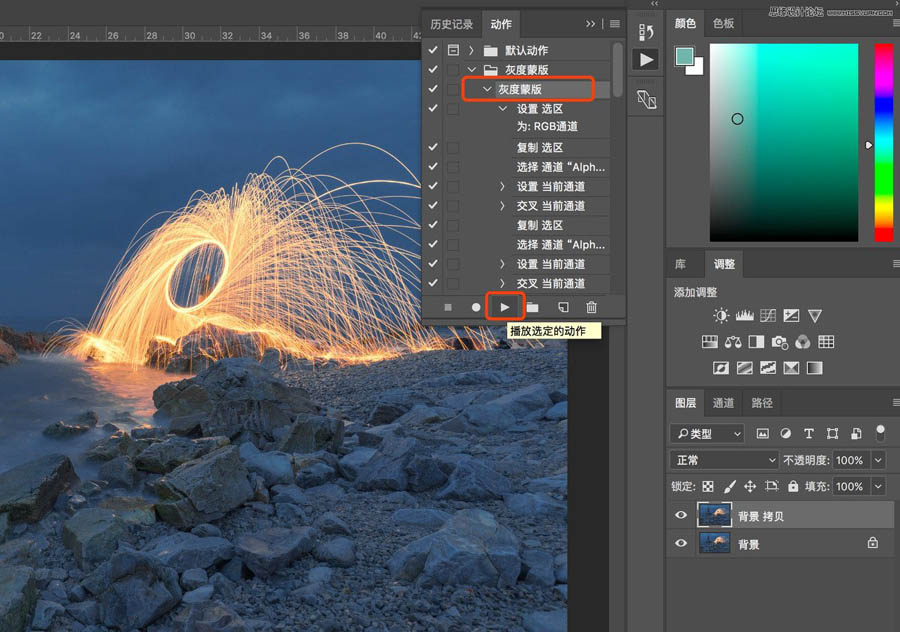This screenshot has width=900, height=632.
Task: Click the foreground color swatch
Action: pyautogui.click(x=684, y=58)
